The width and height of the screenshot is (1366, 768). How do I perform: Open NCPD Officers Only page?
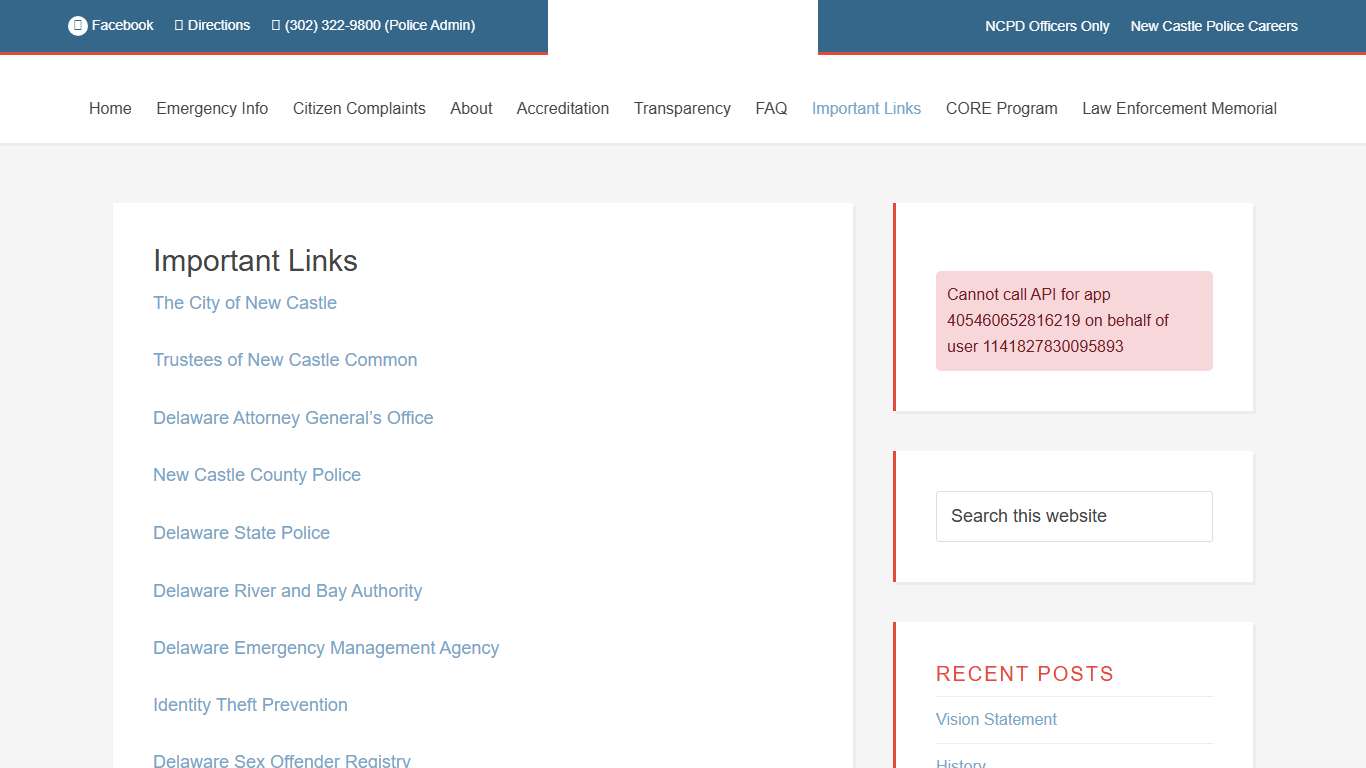pyautogui.click(x=1047, y=26)
